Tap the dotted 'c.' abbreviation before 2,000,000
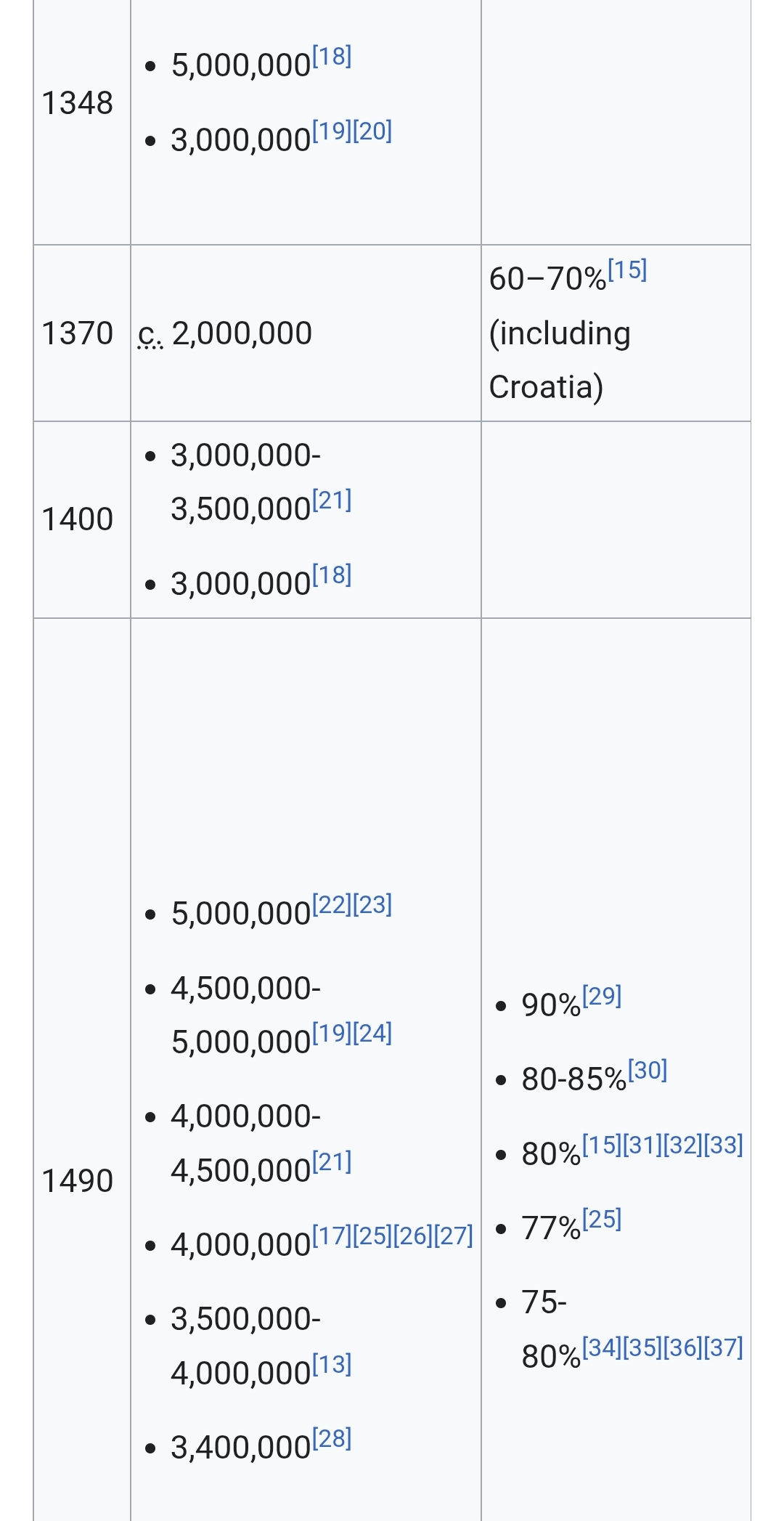Screen dimensions: 784x1521 [x=150, y=334]
